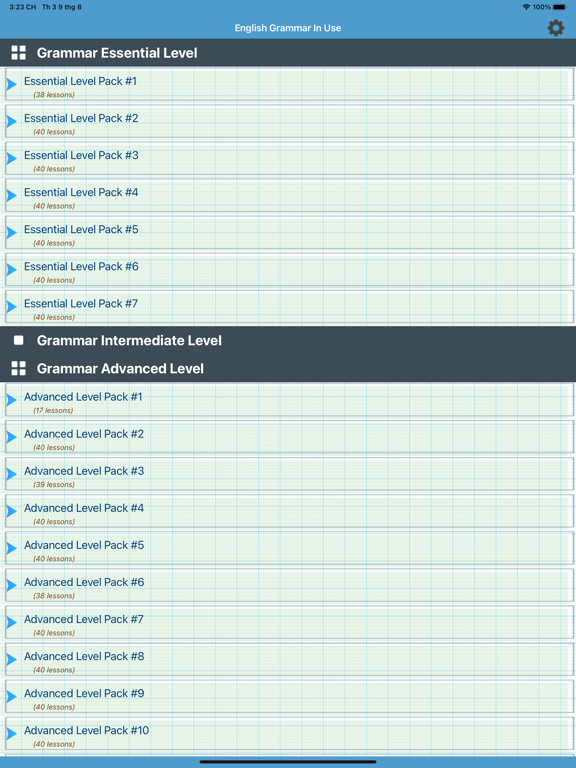Click arrow icon for Advanced Level Pack #10

11,733
